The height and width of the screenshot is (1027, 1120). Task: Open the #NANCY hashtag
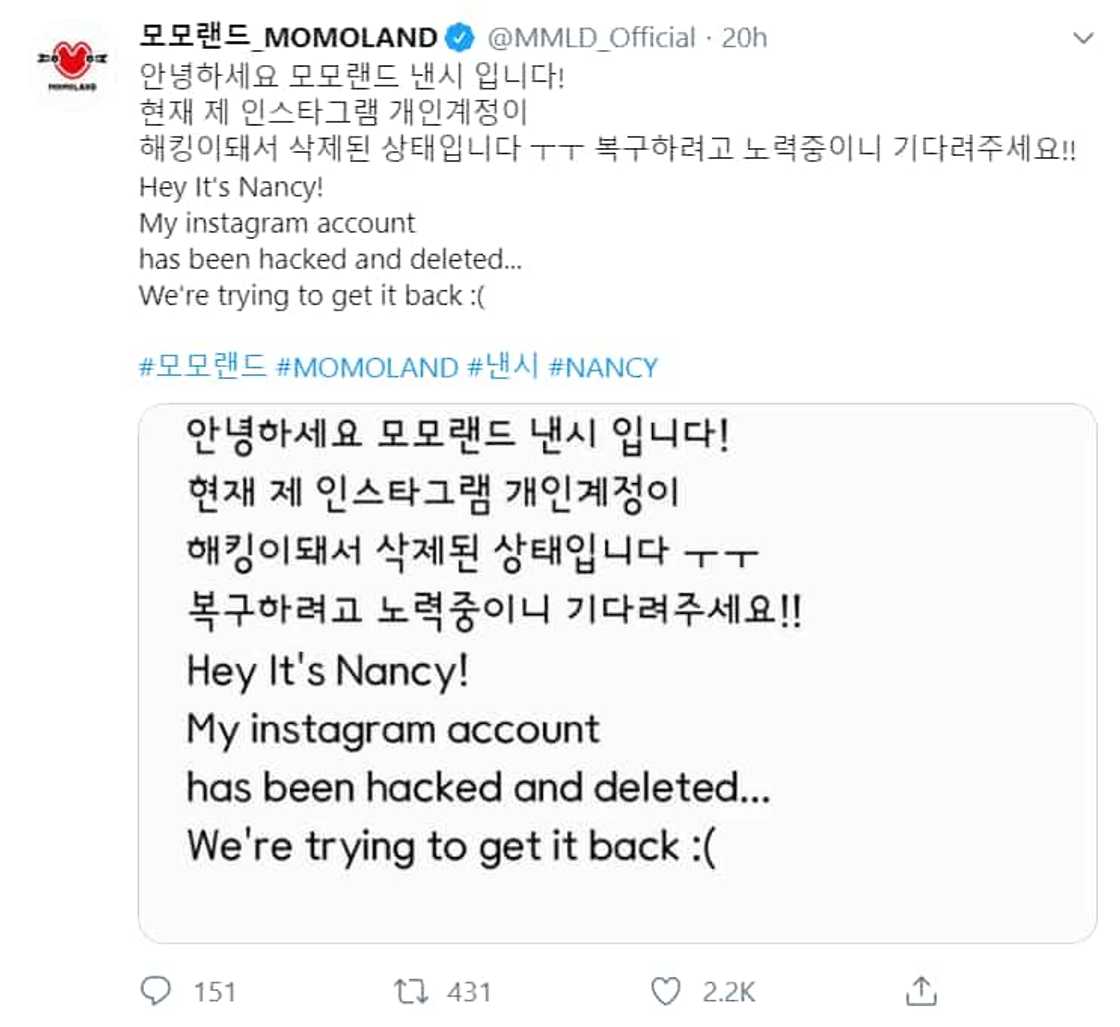tap(604, 368)
